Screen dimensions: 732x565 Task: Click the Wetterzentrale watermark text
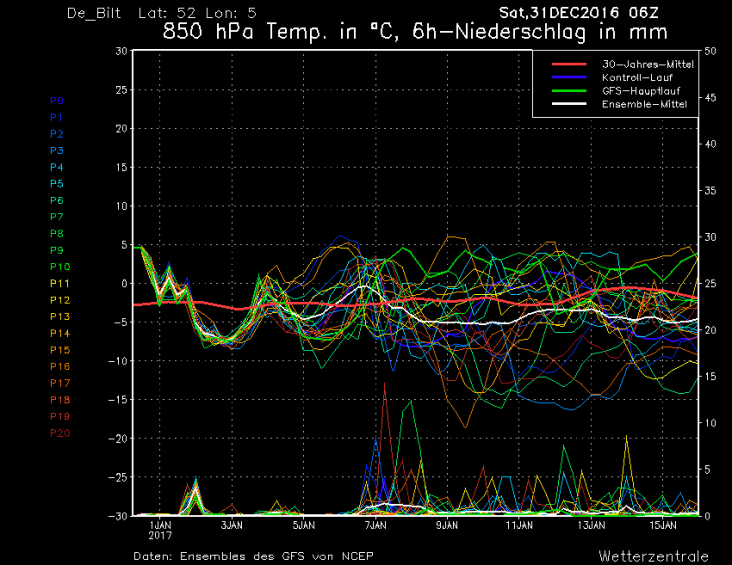(x=654, y=555)
